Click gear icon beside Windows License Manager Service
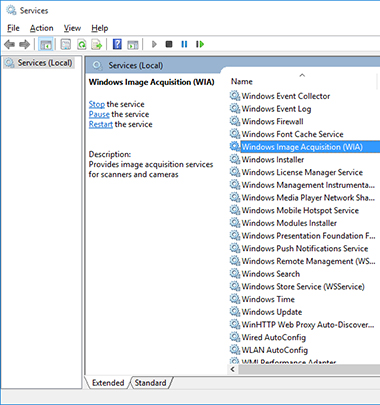Screen dimensions: 380x405 point(235,172)
